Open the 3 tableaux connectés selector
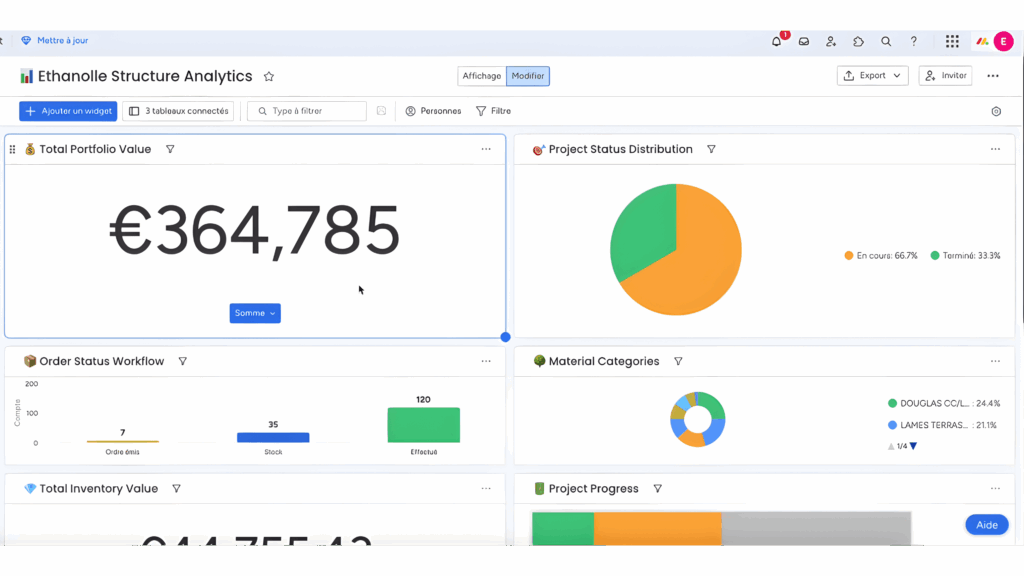This screenshot has width=1024, height=576. coord(178,111)
